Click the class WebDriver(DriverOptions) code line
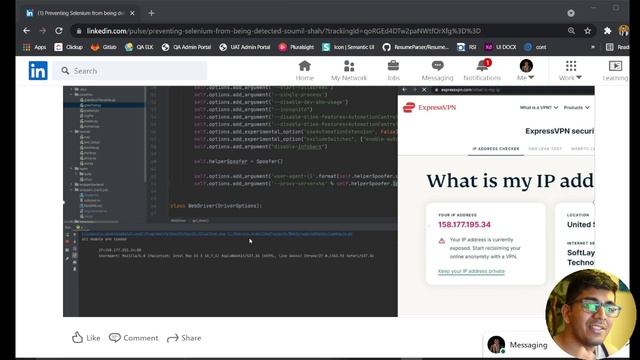The width and height of the screenshot is (640, 360). [x=216, y=206]
